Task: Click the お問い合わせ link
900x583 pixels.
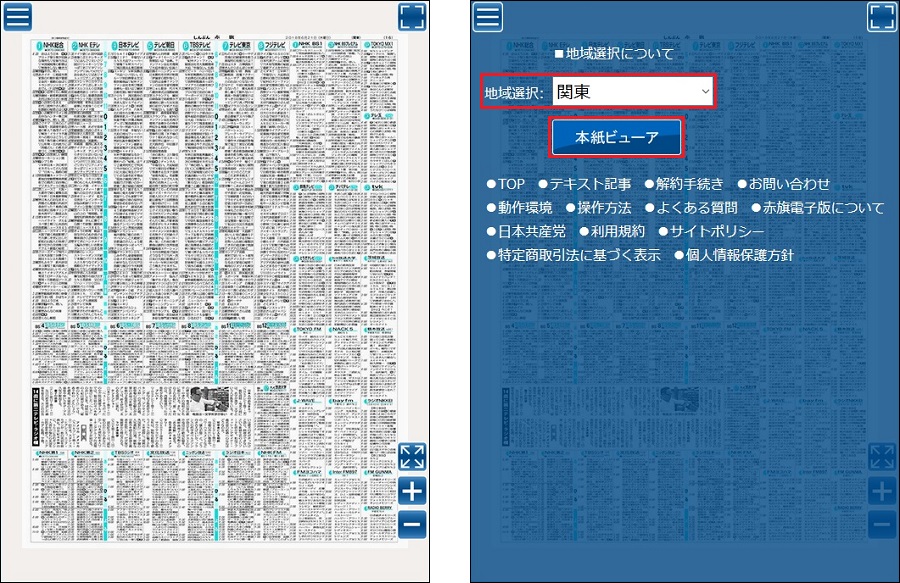Action: [x=789, y=184]
